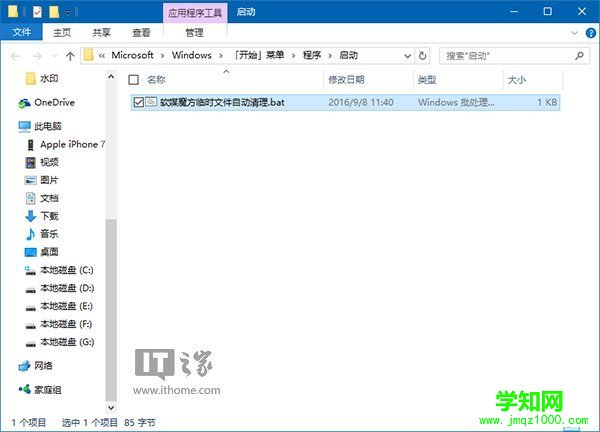Image resolution: width=600 pixels, height=432 pixels.
Task: Switch to the 查看 ribbon tab
Action: [141, 33]
